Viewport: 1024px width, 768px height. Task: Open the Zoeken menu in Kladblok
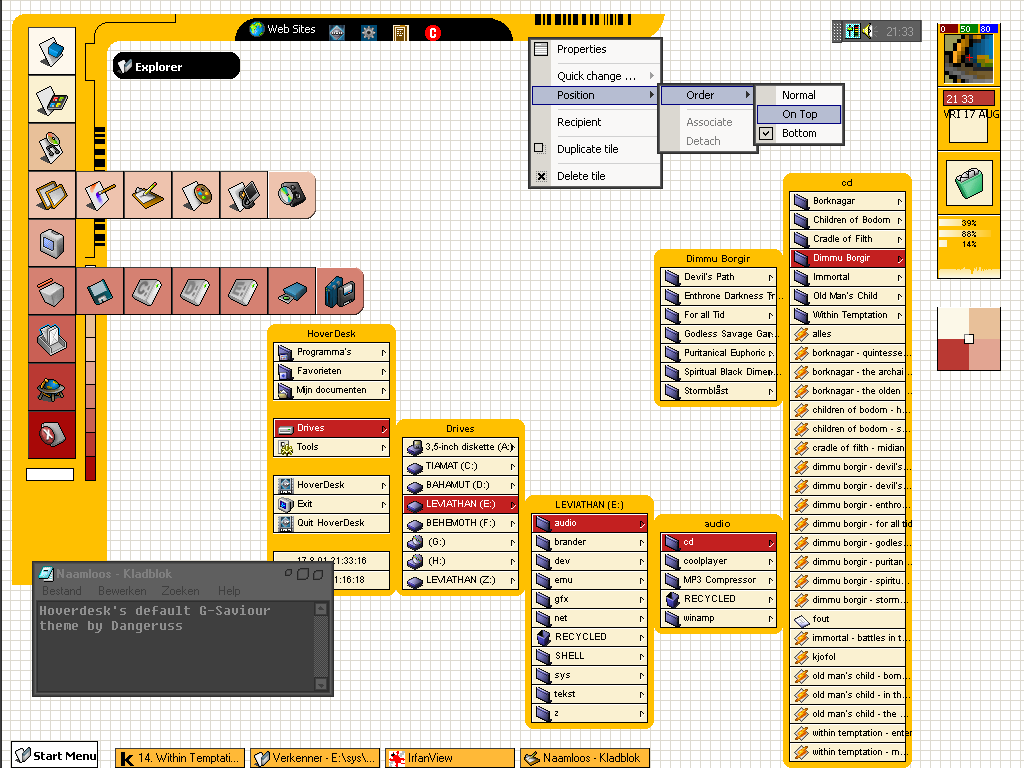(180, 591)
